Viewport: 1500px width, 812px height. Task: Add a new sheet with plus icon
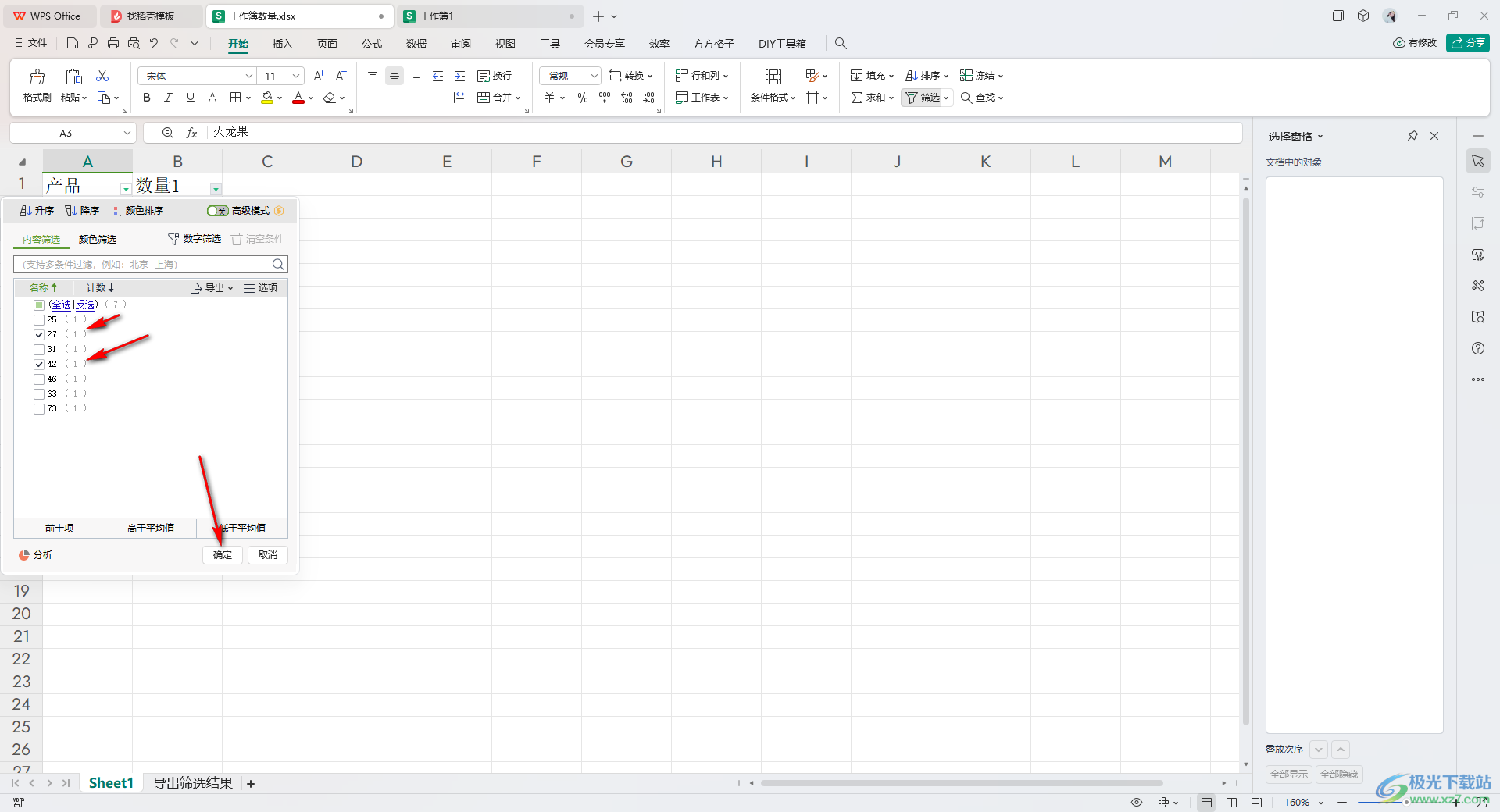coord(251,784)
